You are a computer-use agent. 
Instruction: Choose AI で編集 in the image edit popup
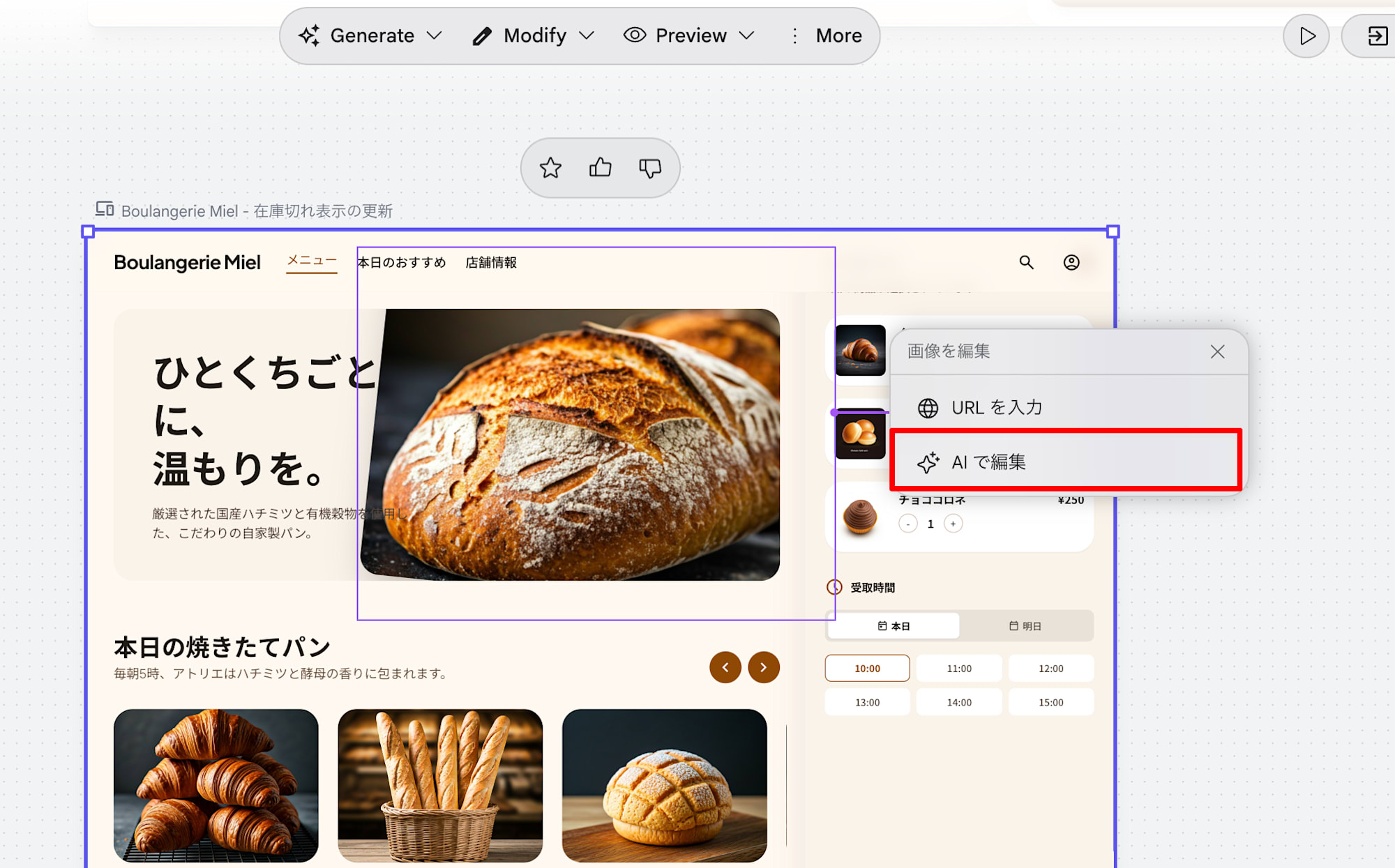point(989,462)
